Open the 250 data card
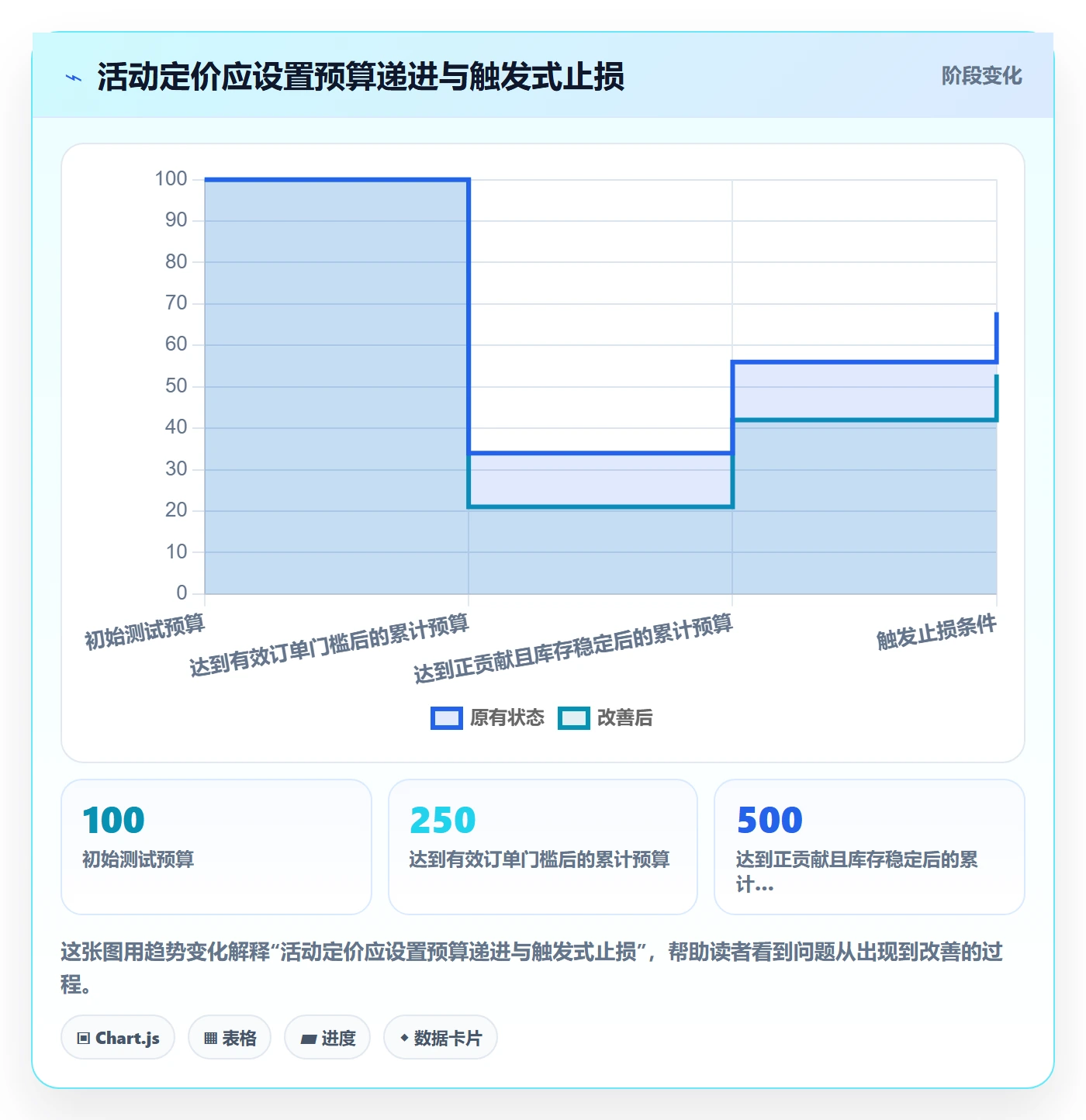The height and width of the screenshot is (1120, 1086). (543, 847)
